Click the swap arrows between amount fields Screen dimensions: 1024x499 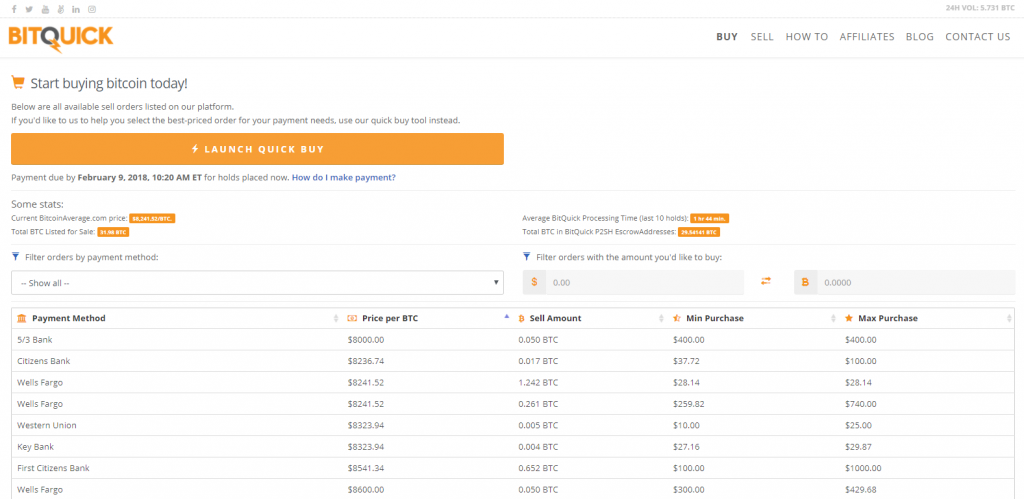click(766, 281)
